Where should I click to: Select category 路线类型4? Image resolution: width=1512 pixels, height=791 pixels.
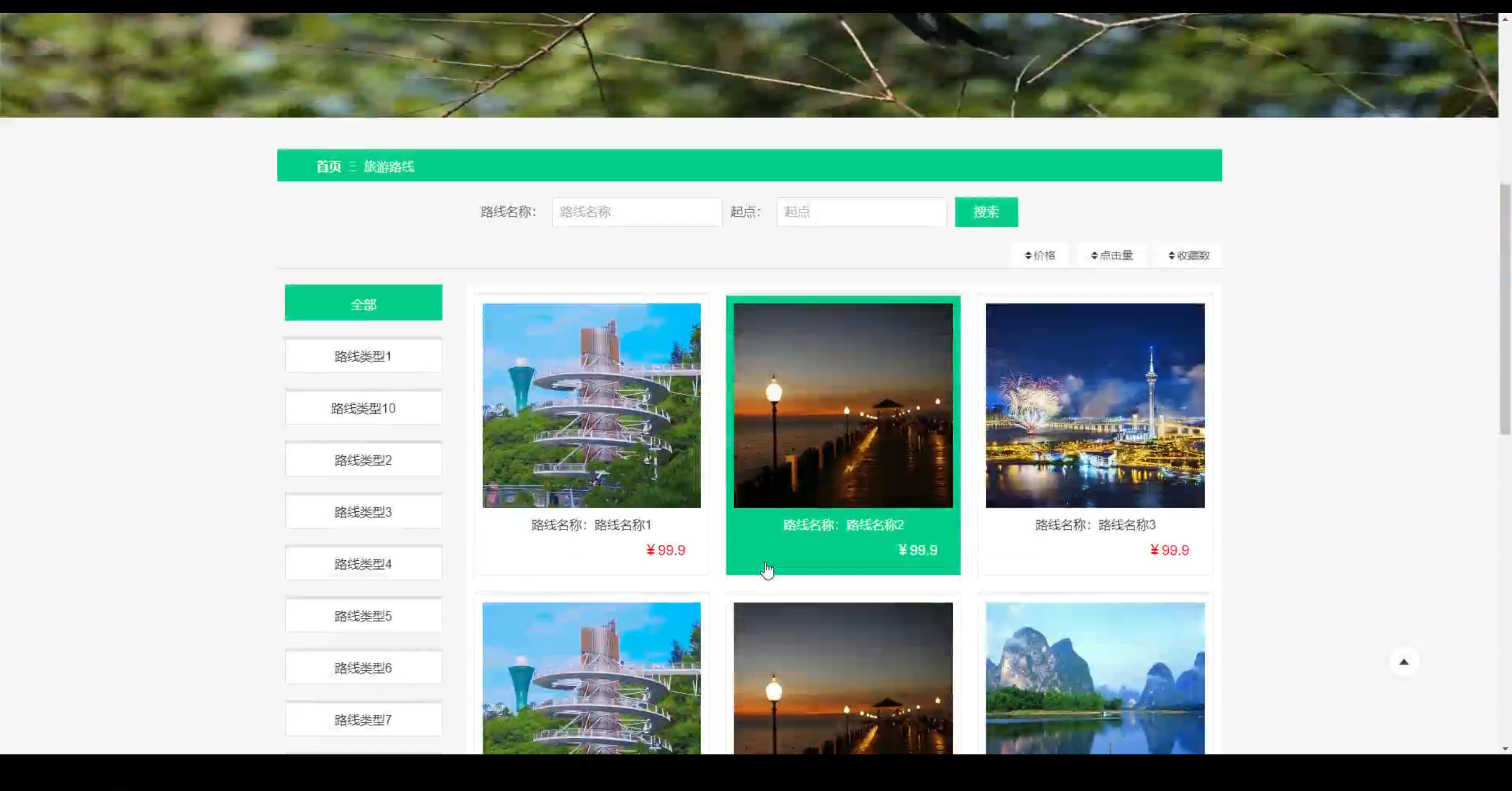click(363, 563)
